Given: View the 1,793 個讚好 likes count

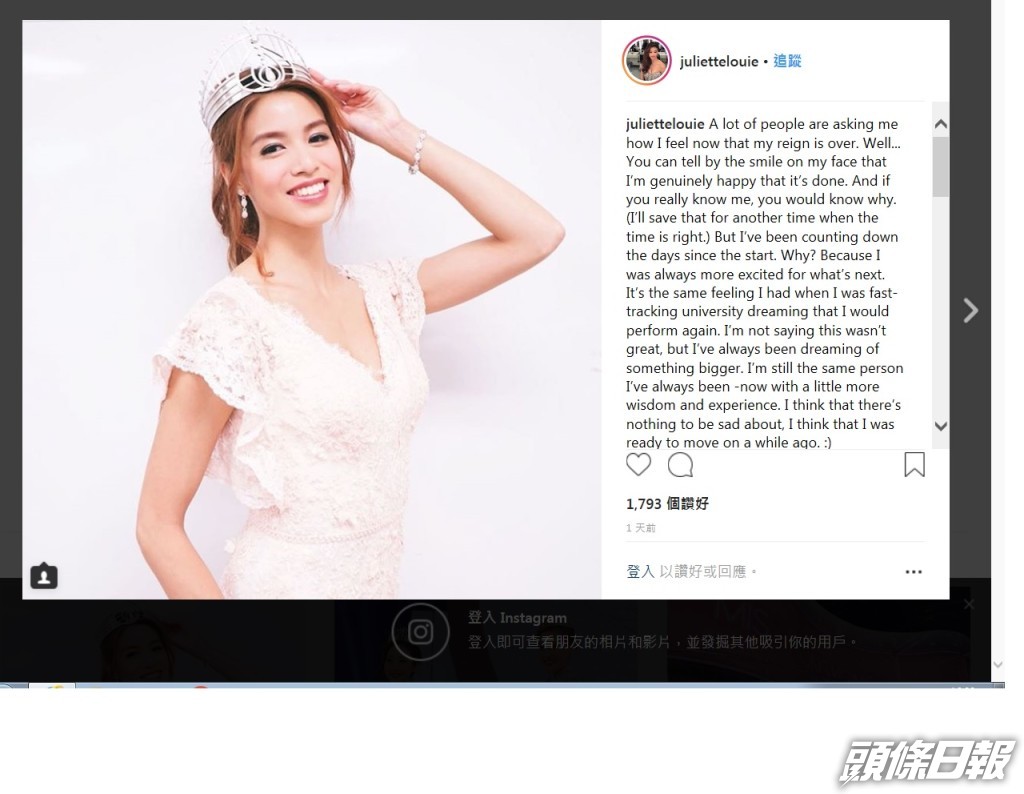Looking at the screenshot, I should tap(667, 503).
